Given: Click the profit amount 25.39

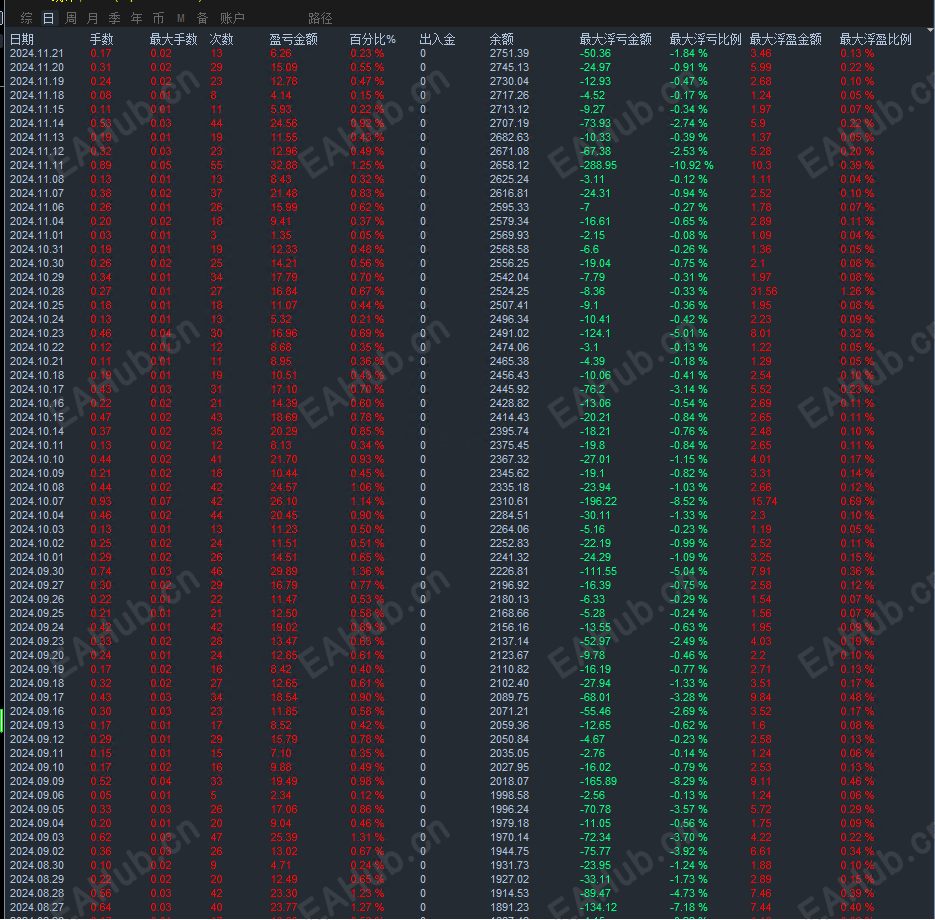Looking at the screenshot, I should pyautogui.click(x=284, y=838).
